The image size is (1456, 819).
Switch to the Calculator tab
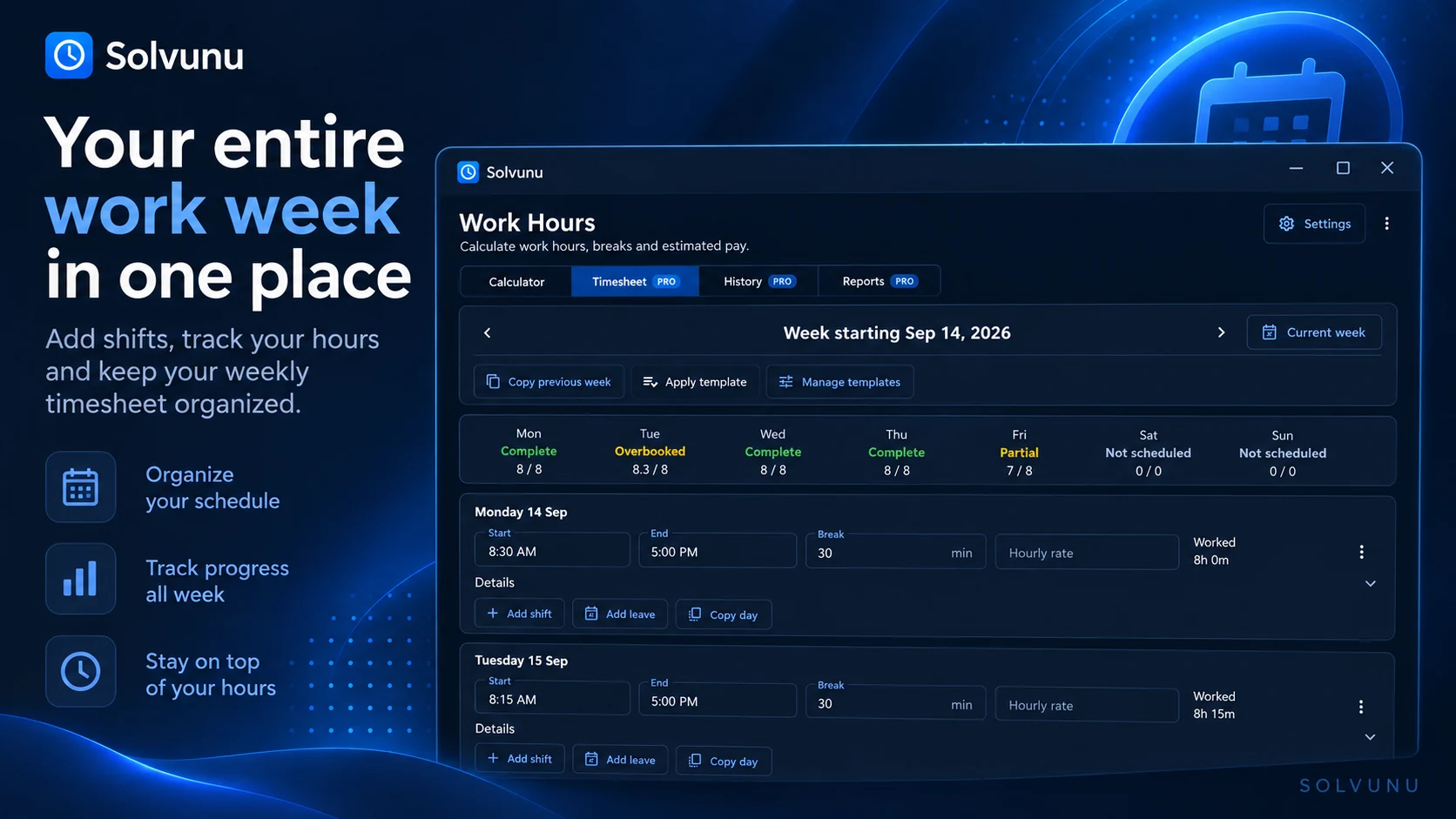[x=516, y=282]
